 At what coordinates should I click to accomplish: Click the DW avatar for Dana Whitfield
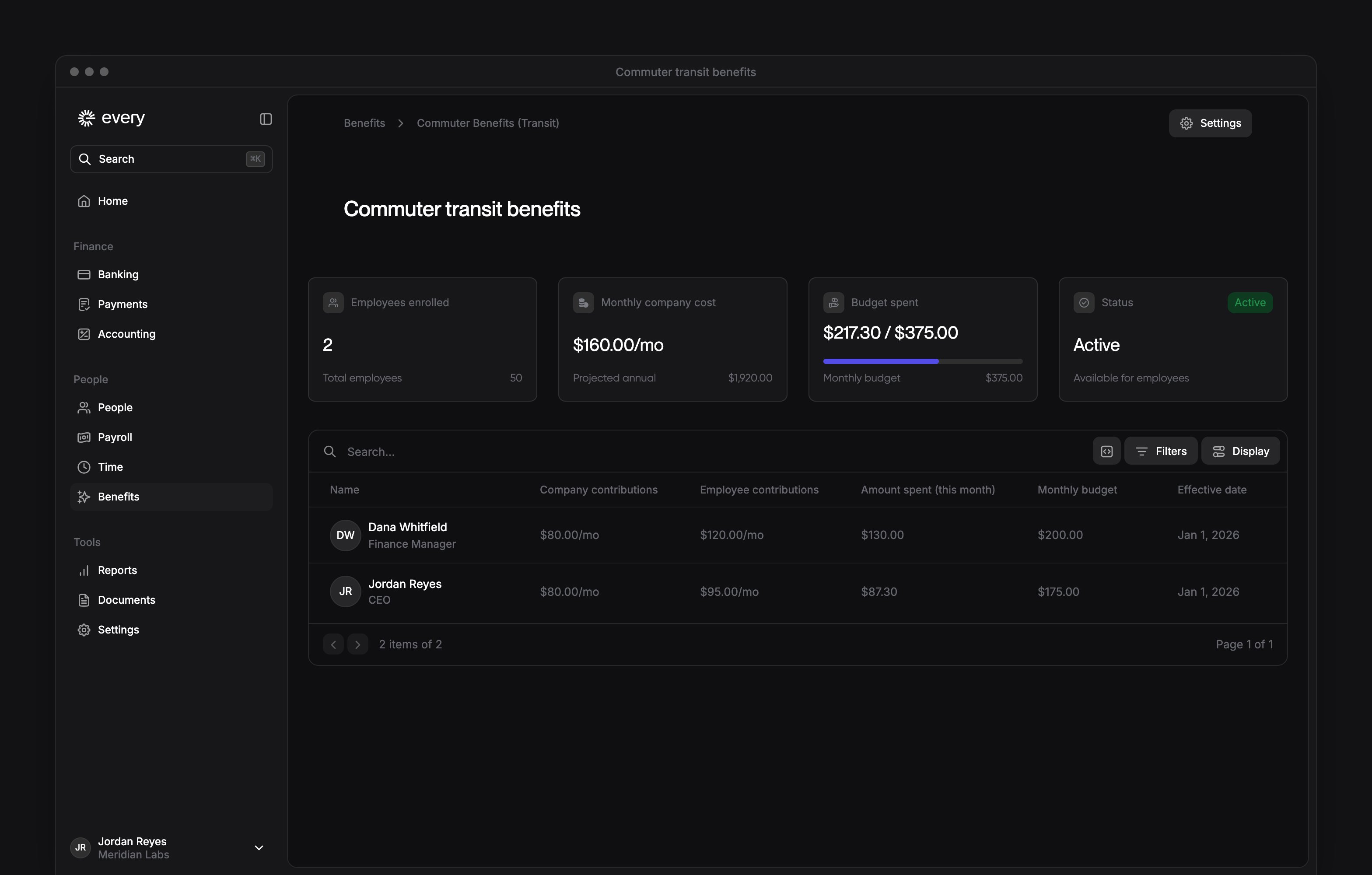point(345,535)
